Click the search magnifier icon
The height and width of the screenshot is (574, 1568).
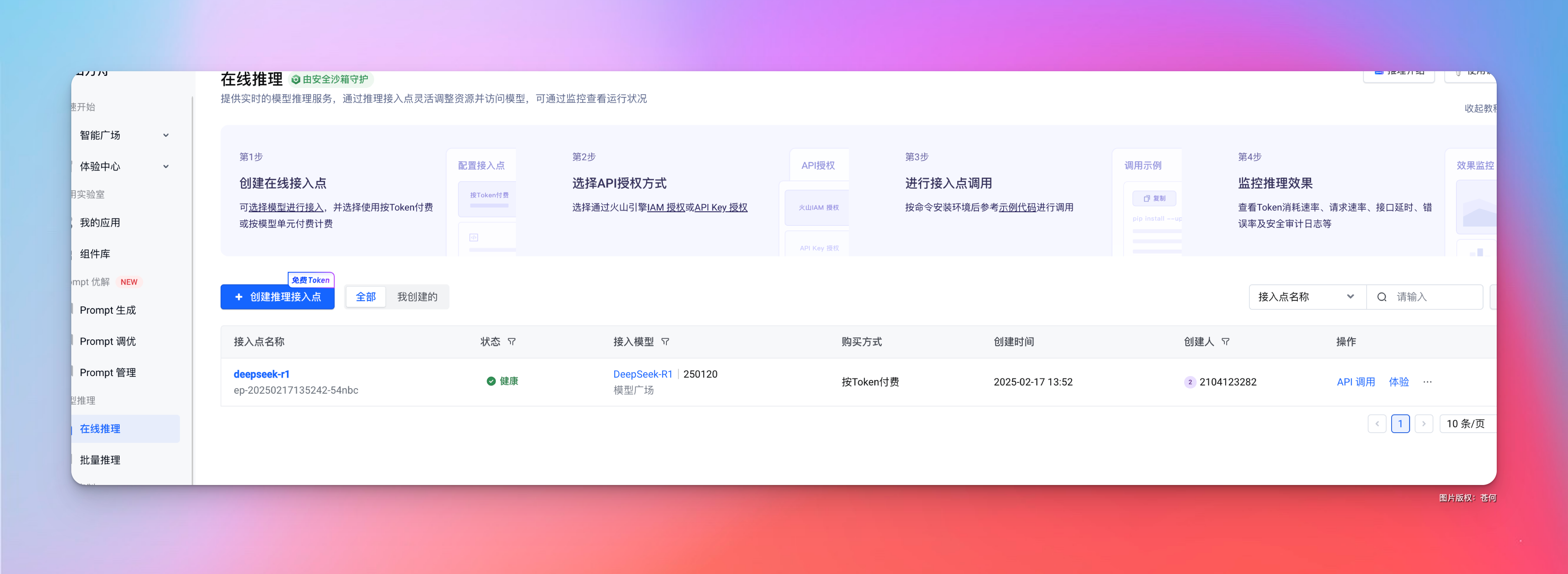click(x=1382, y=297)
